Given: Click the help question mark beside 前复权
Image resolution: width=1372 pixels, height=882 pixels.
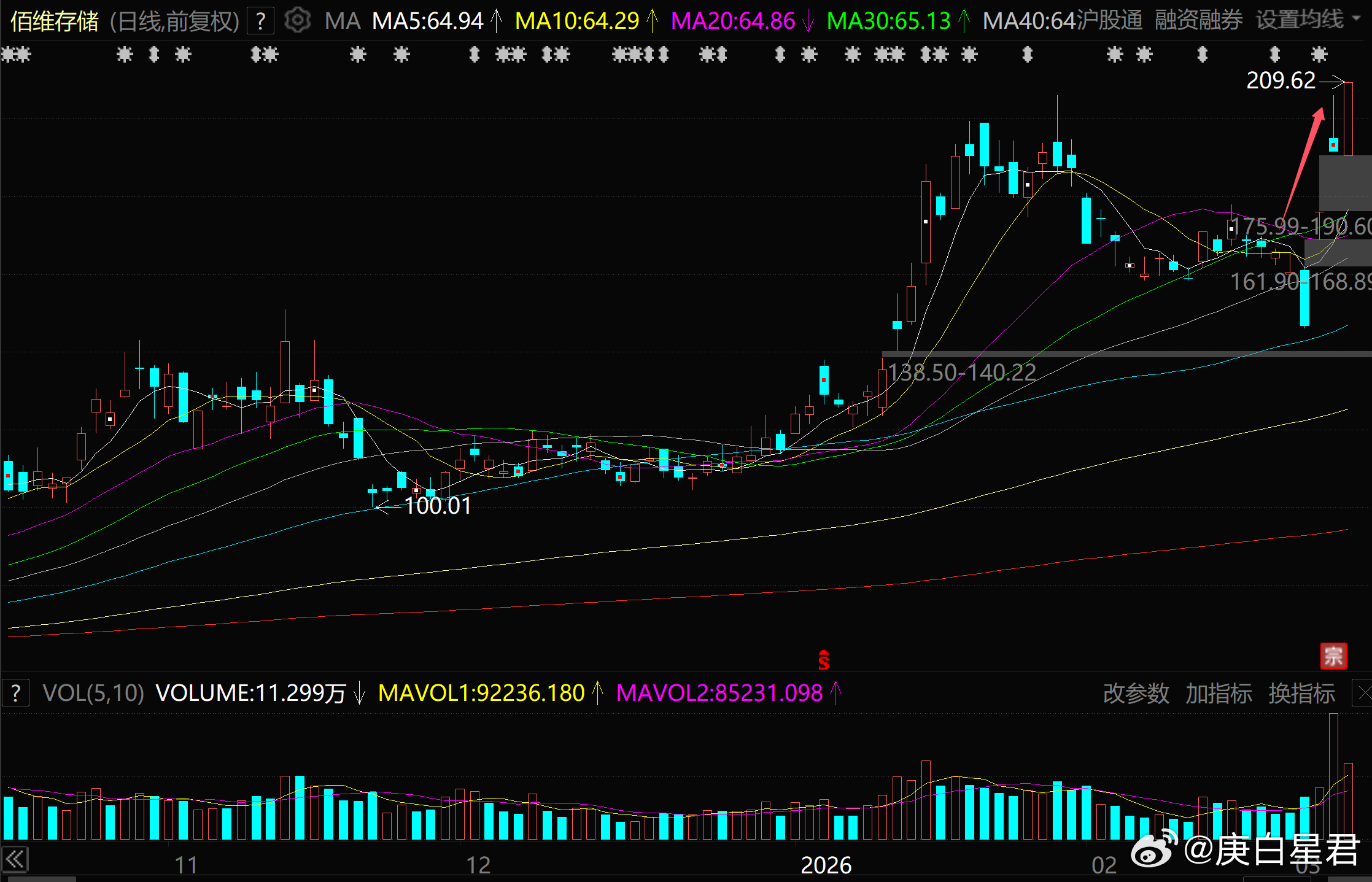Looking at the screenshot, I should pos(260,21).
